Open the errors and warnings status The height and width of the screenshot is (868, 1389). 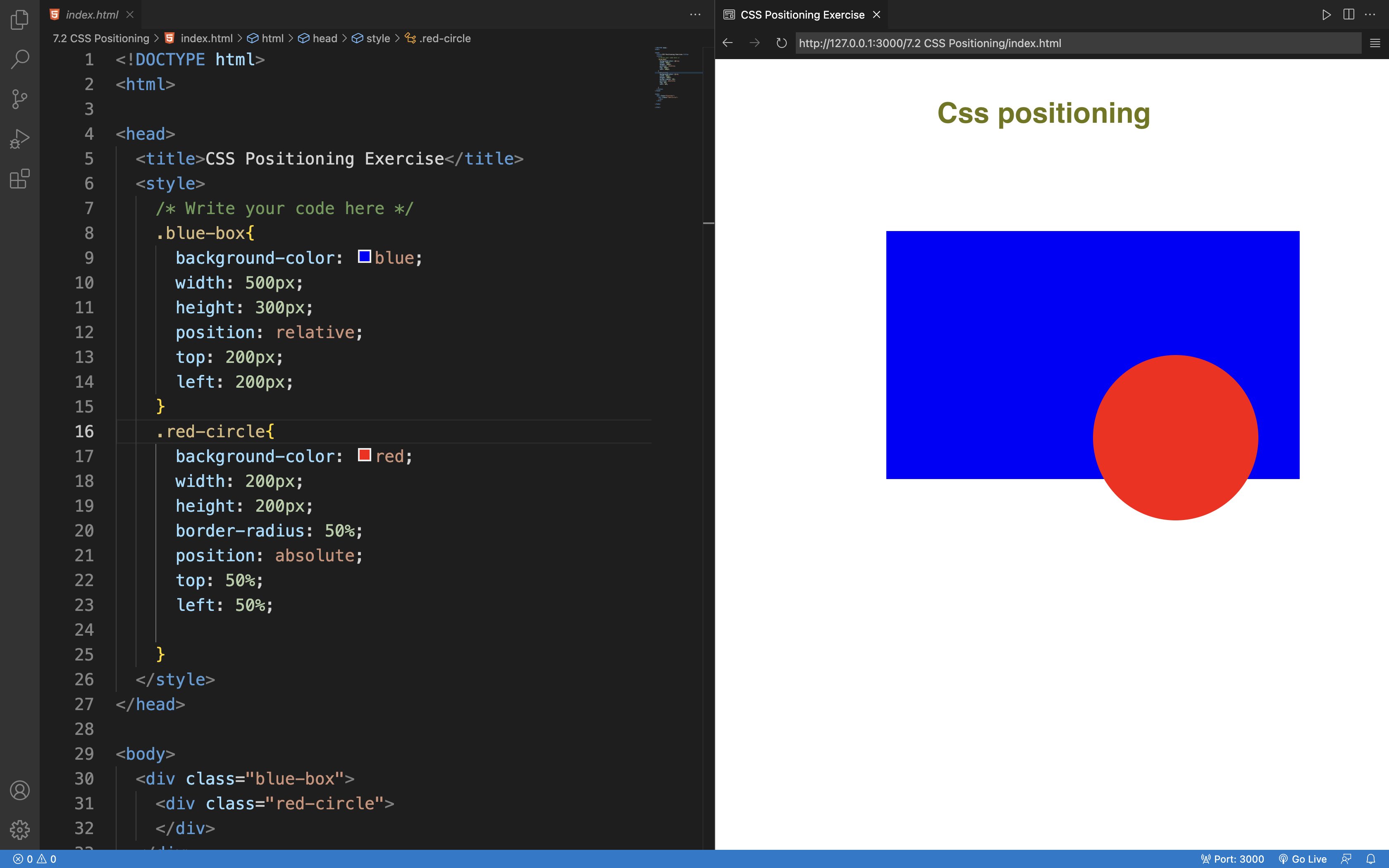pos(34,859)
